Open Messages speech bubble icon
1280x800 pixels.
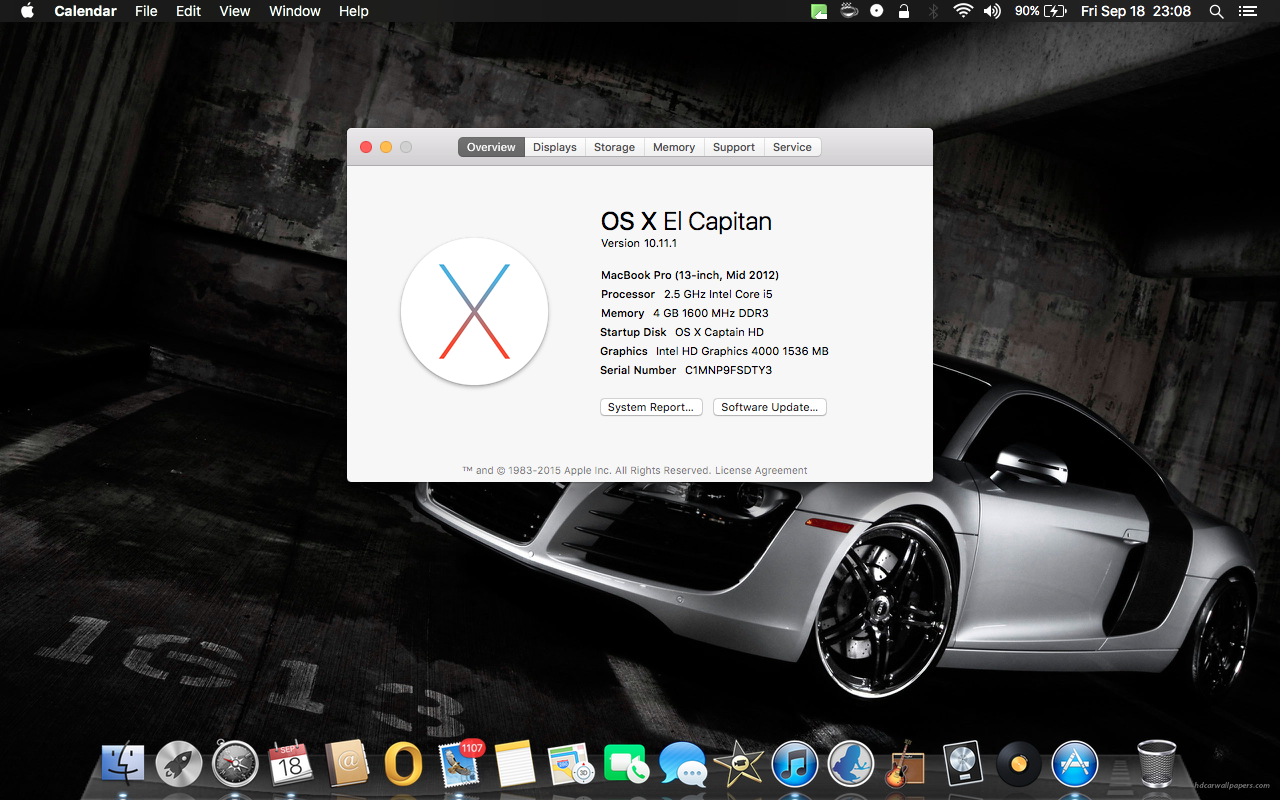point(683,765)
